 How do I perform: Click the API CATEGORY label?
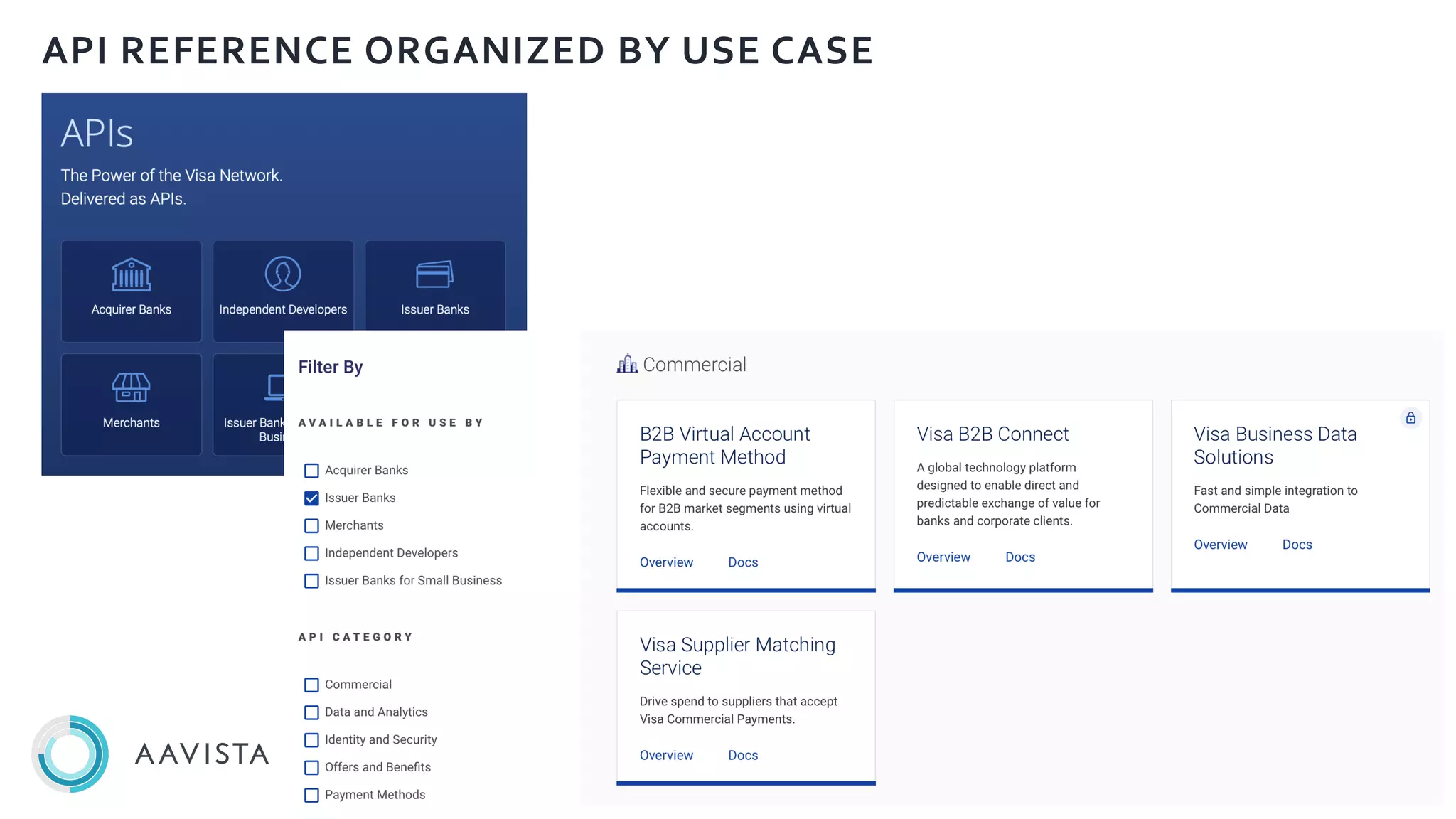click(355, 637)
